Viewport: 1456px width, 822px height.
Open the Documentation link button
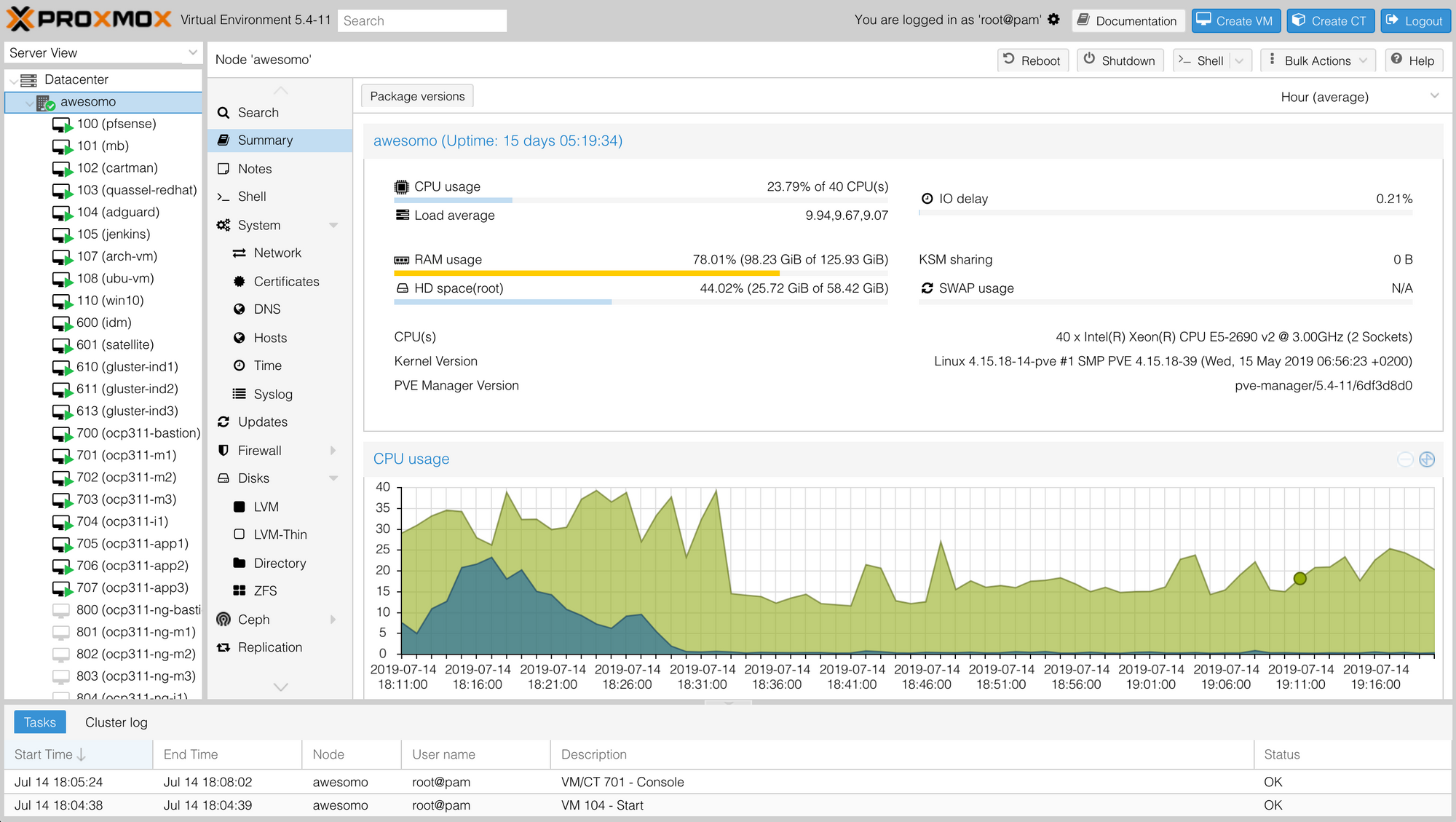pos(1128,20)
